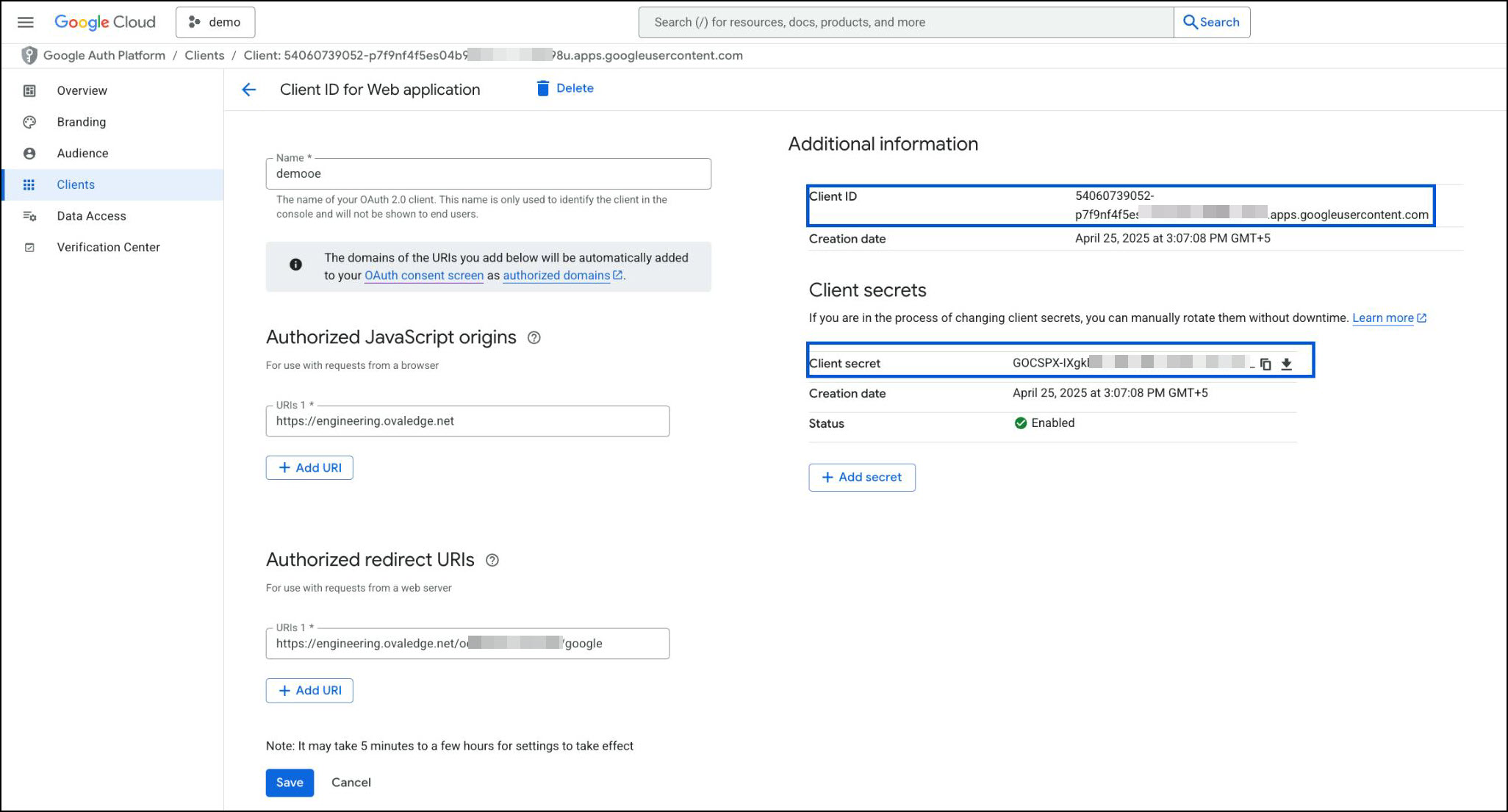
Task: Open Verification Center
Action: (108, 248)
